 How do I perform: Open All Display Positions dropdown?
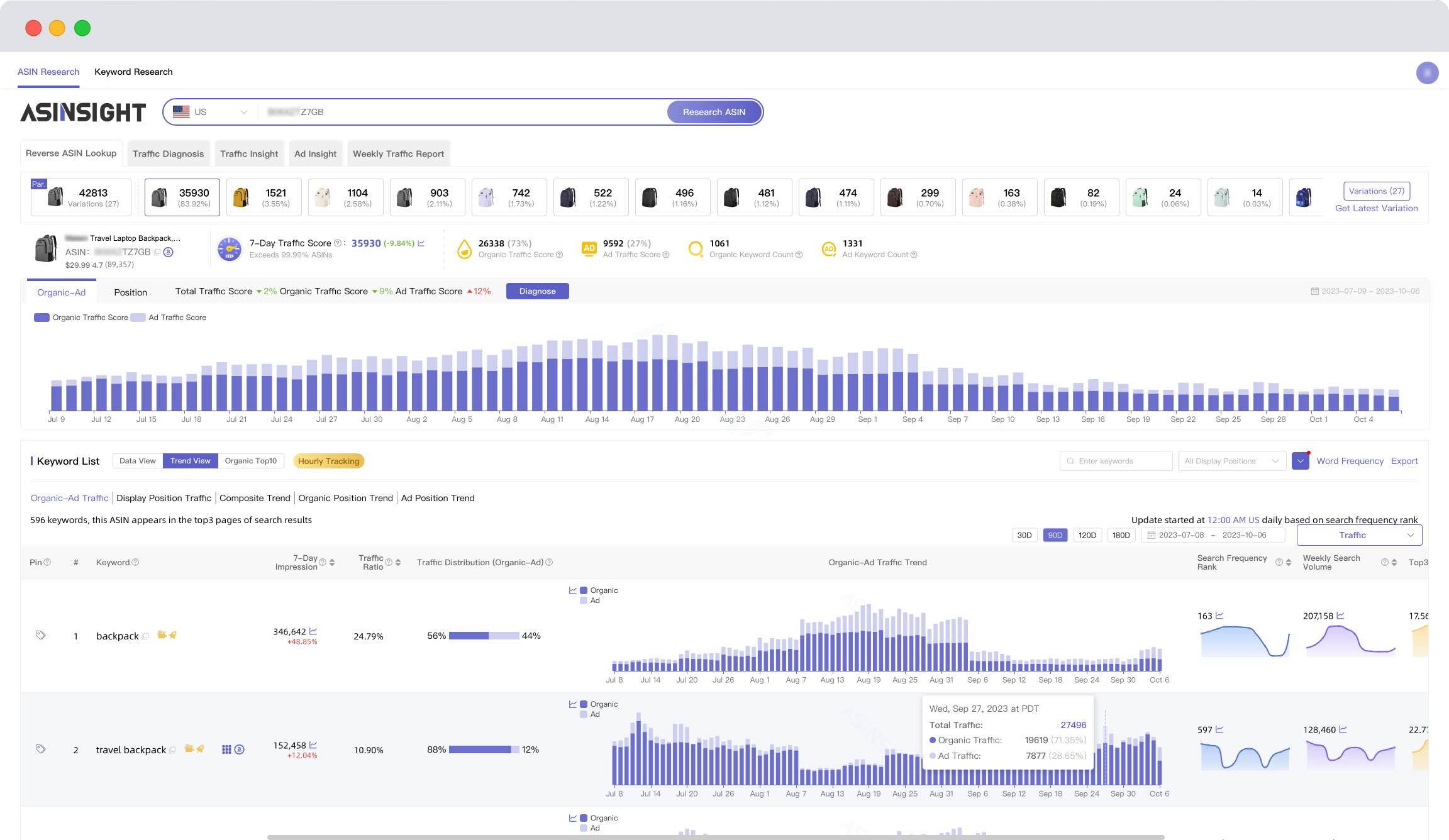click(x=1231, y=461)
